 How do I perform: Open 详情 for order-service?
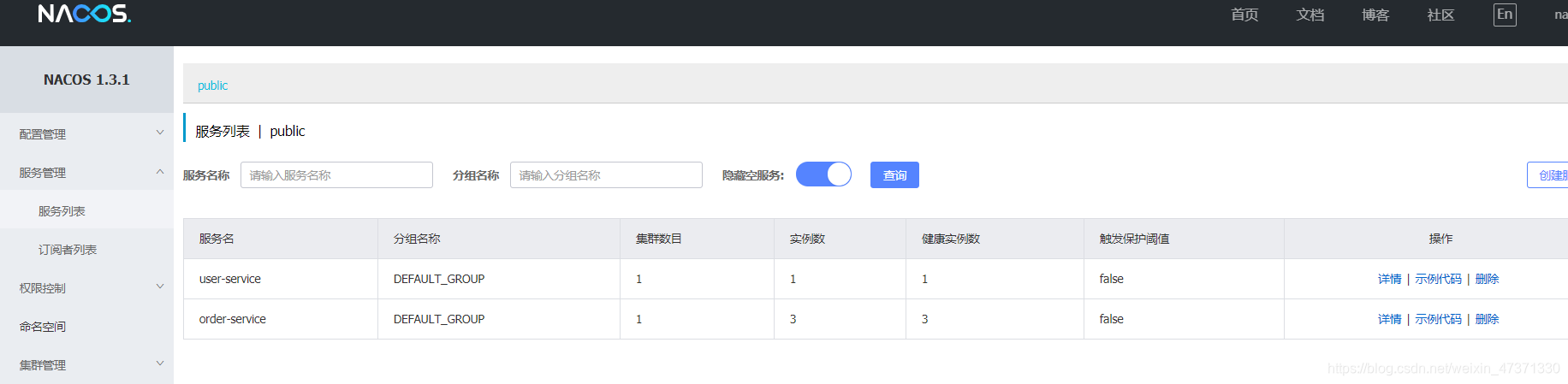[x=1390, y=319]
